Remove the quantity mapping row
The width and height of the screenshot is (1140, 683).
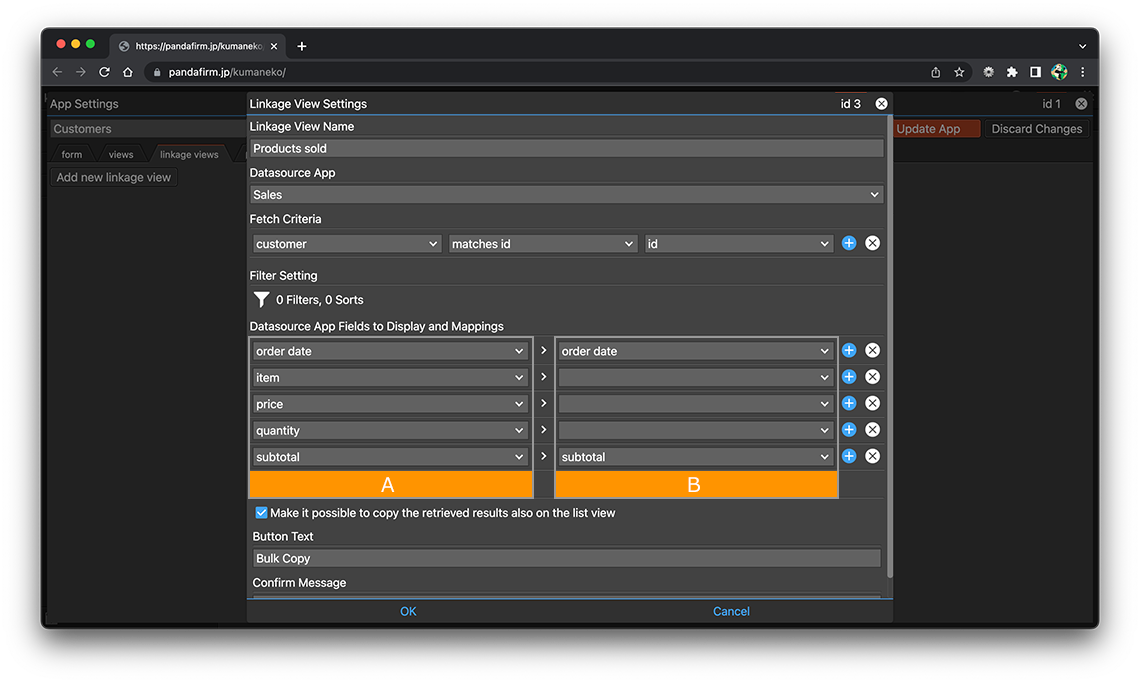point(872,430)
